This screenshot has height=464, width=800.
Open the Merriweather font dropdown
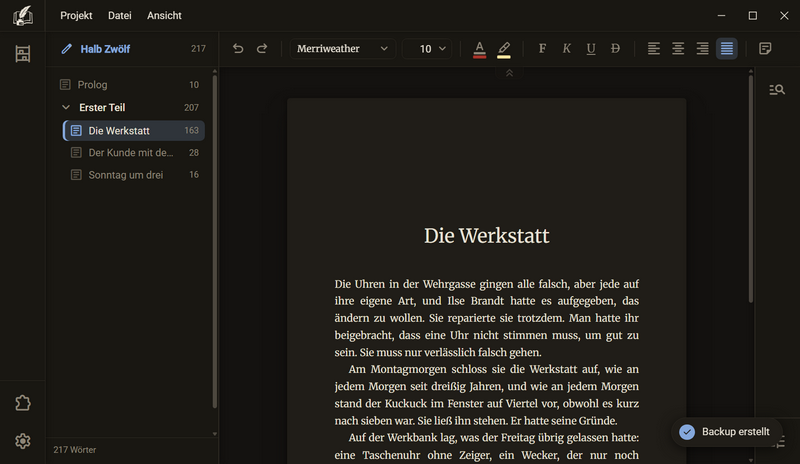coord(343,48)
